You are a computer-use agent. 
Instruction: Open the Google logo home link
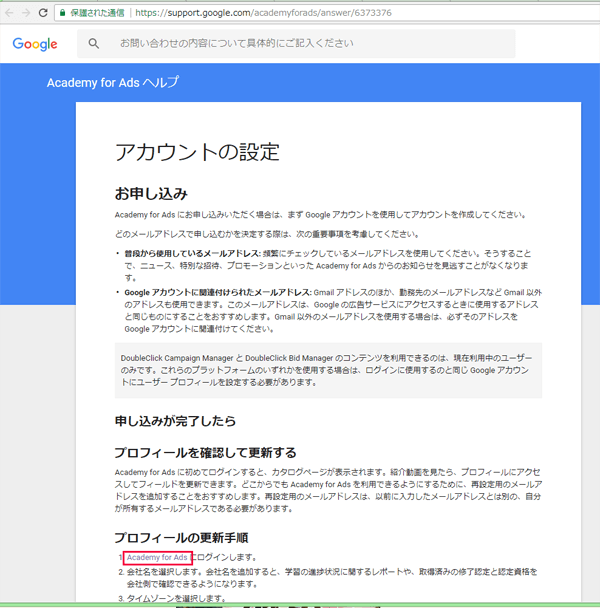point(35,44)
